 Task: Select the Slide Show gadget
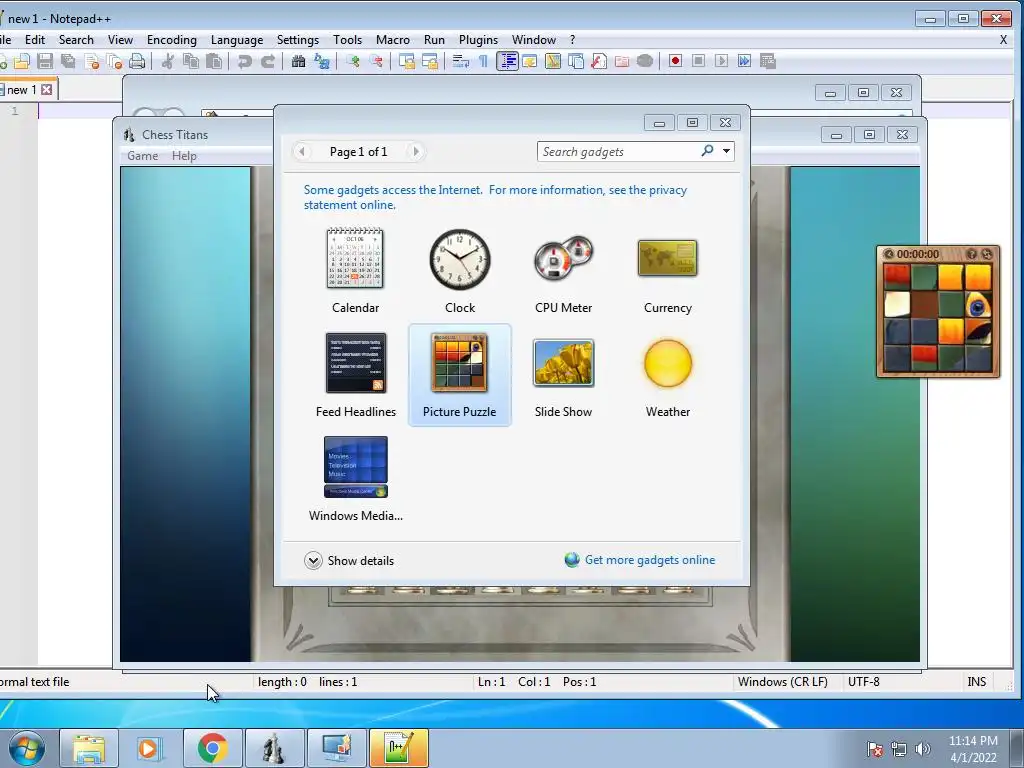564,375
